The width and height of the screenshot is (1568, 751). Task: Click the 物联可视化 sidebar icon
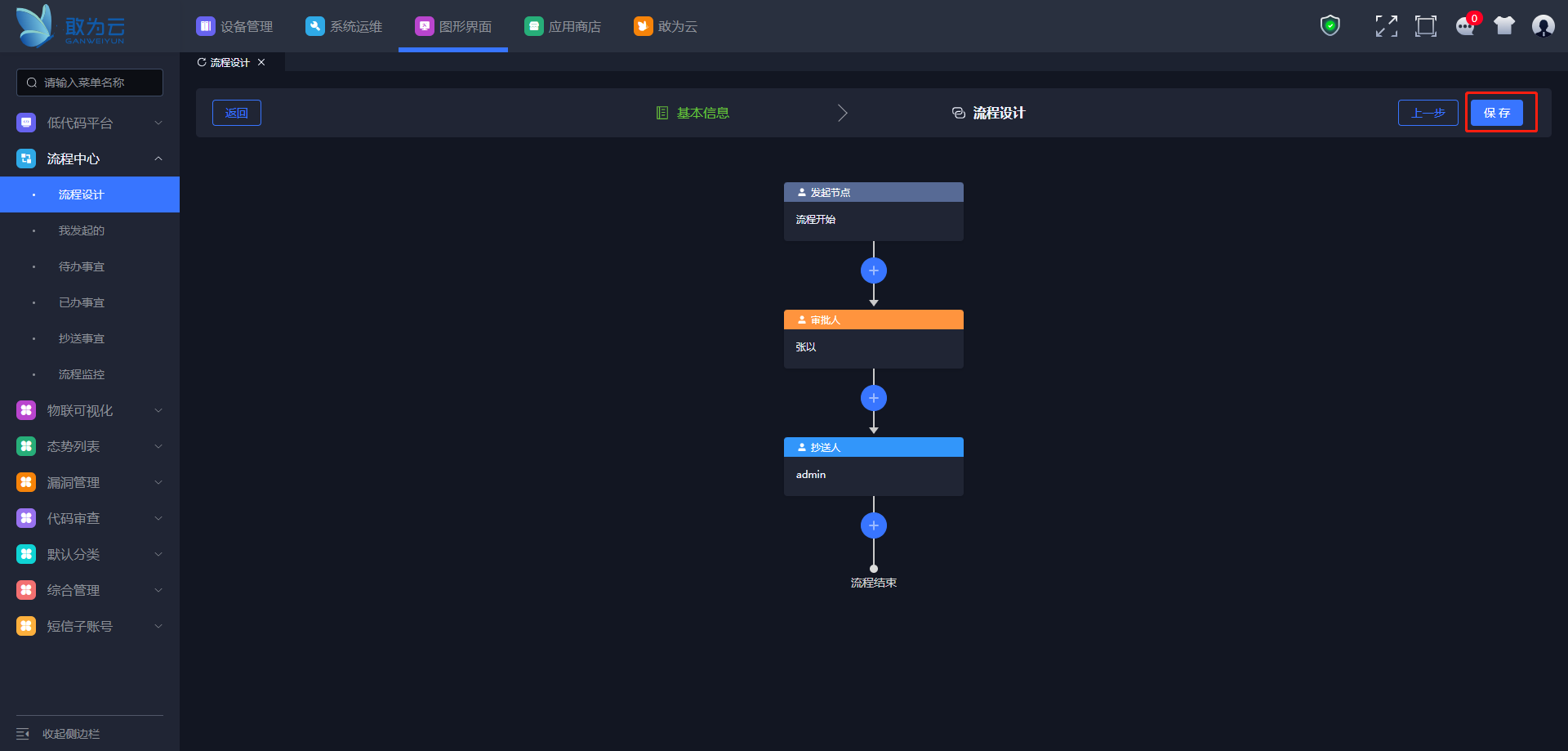coord(26,410)
